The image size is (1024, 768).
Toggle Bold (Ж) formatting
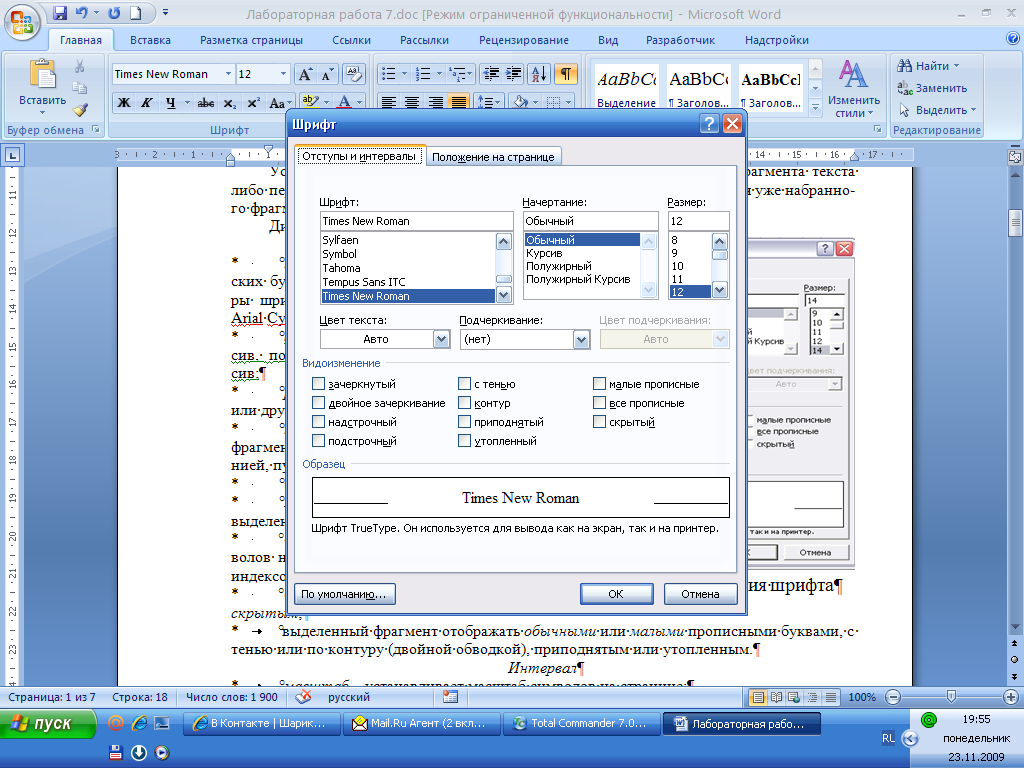(x=123, y=103)
